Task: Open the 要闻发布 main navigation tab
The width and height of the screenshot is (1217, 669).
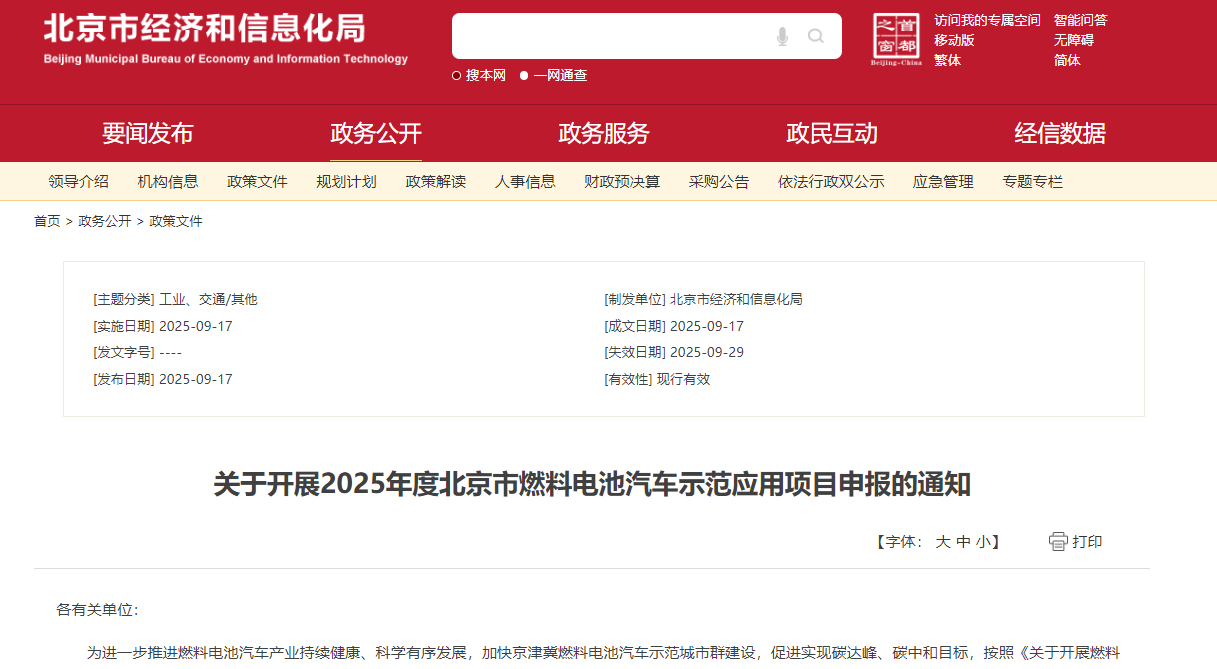Action: click(x=147, y=133)
